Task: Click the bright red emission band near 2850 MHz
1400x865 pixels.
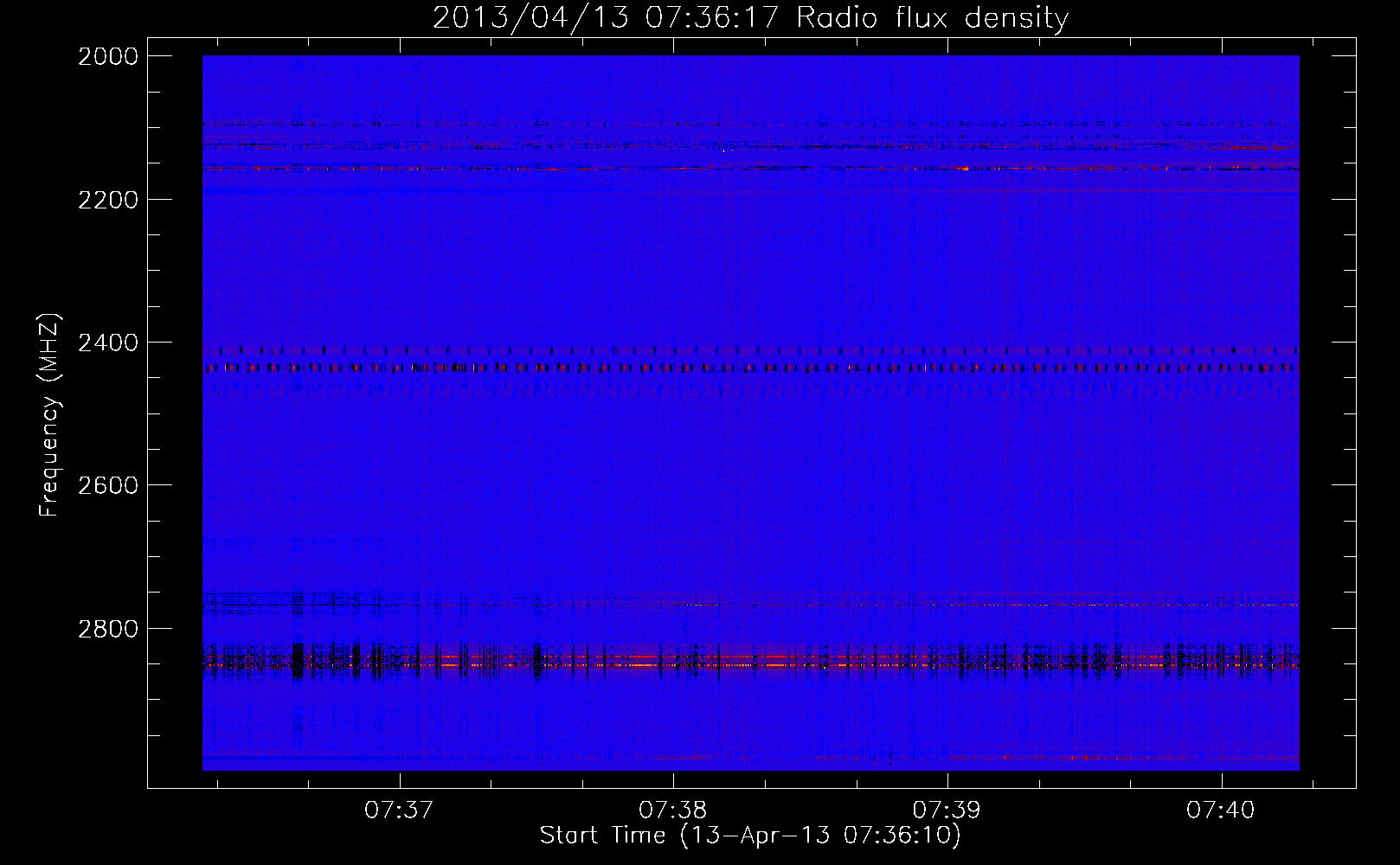Action: (750, 662)
